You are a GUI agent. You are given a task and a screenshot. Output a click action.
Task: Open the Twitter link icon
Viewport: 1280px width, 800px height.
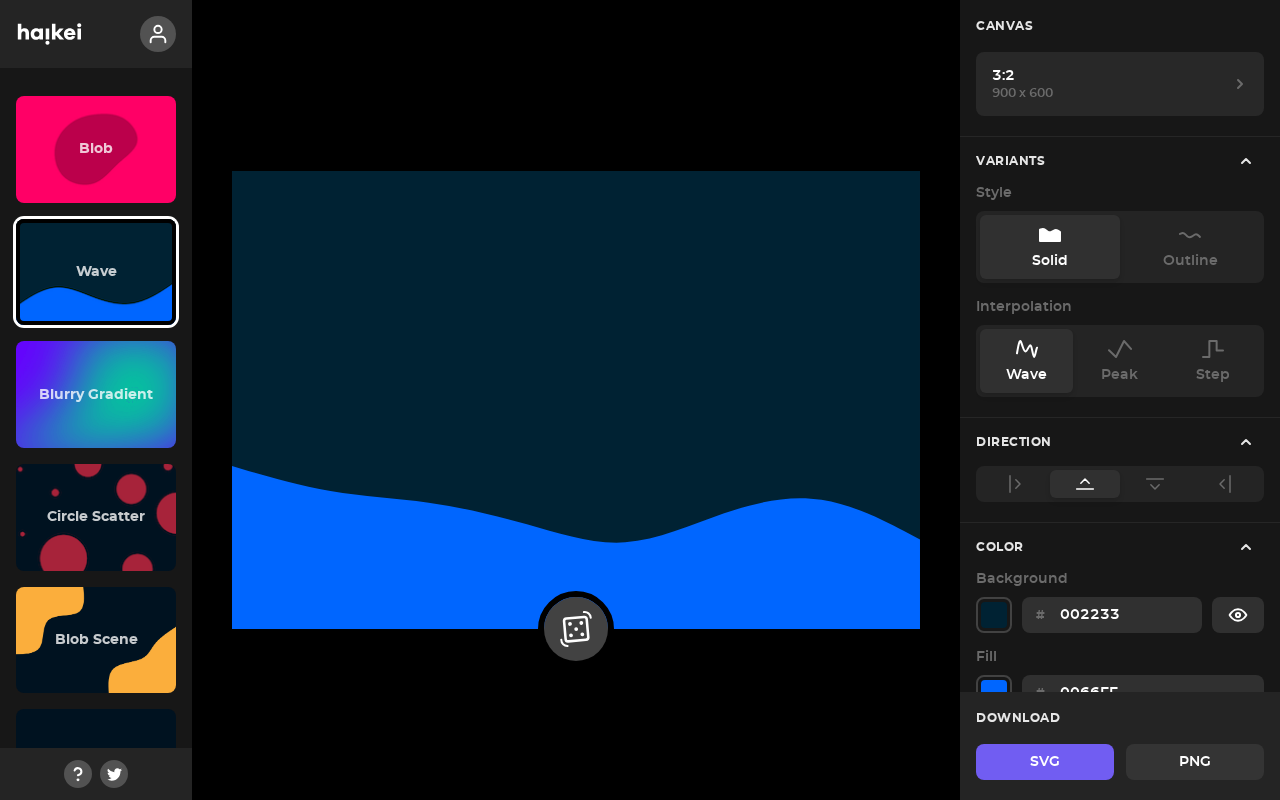coord(114,774)
